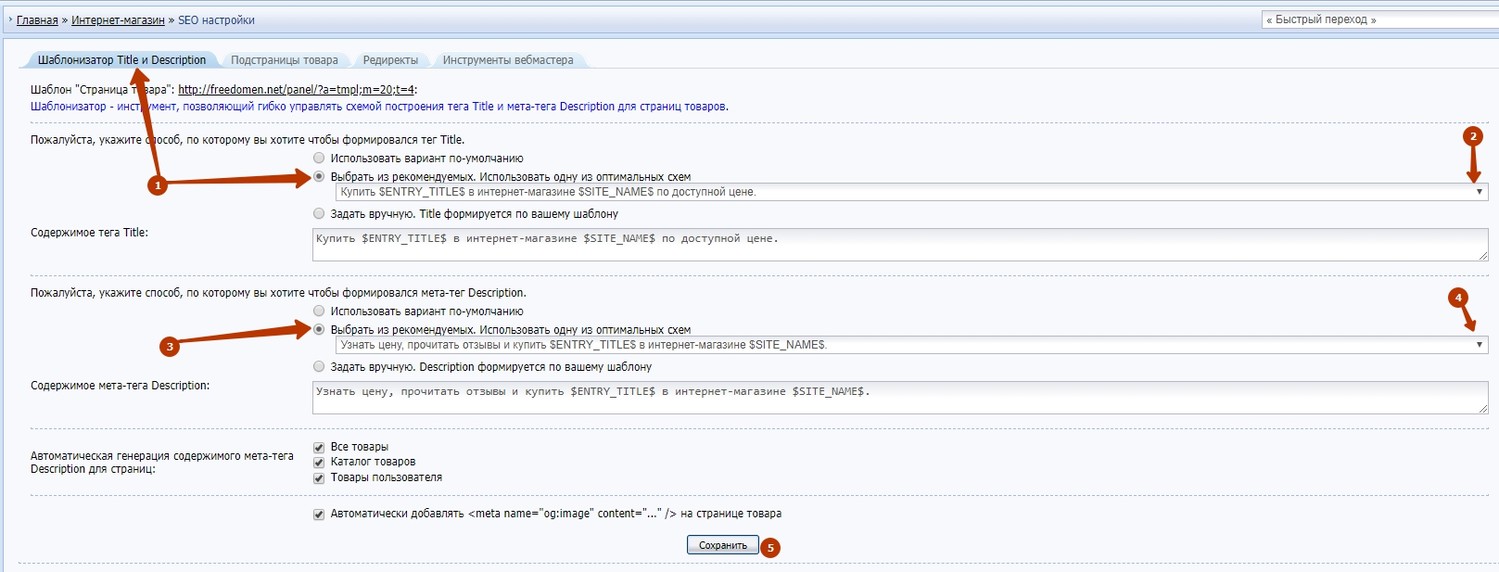Choose recommended scheme radio for Title
1499x572 pixels.
(319, 176)
